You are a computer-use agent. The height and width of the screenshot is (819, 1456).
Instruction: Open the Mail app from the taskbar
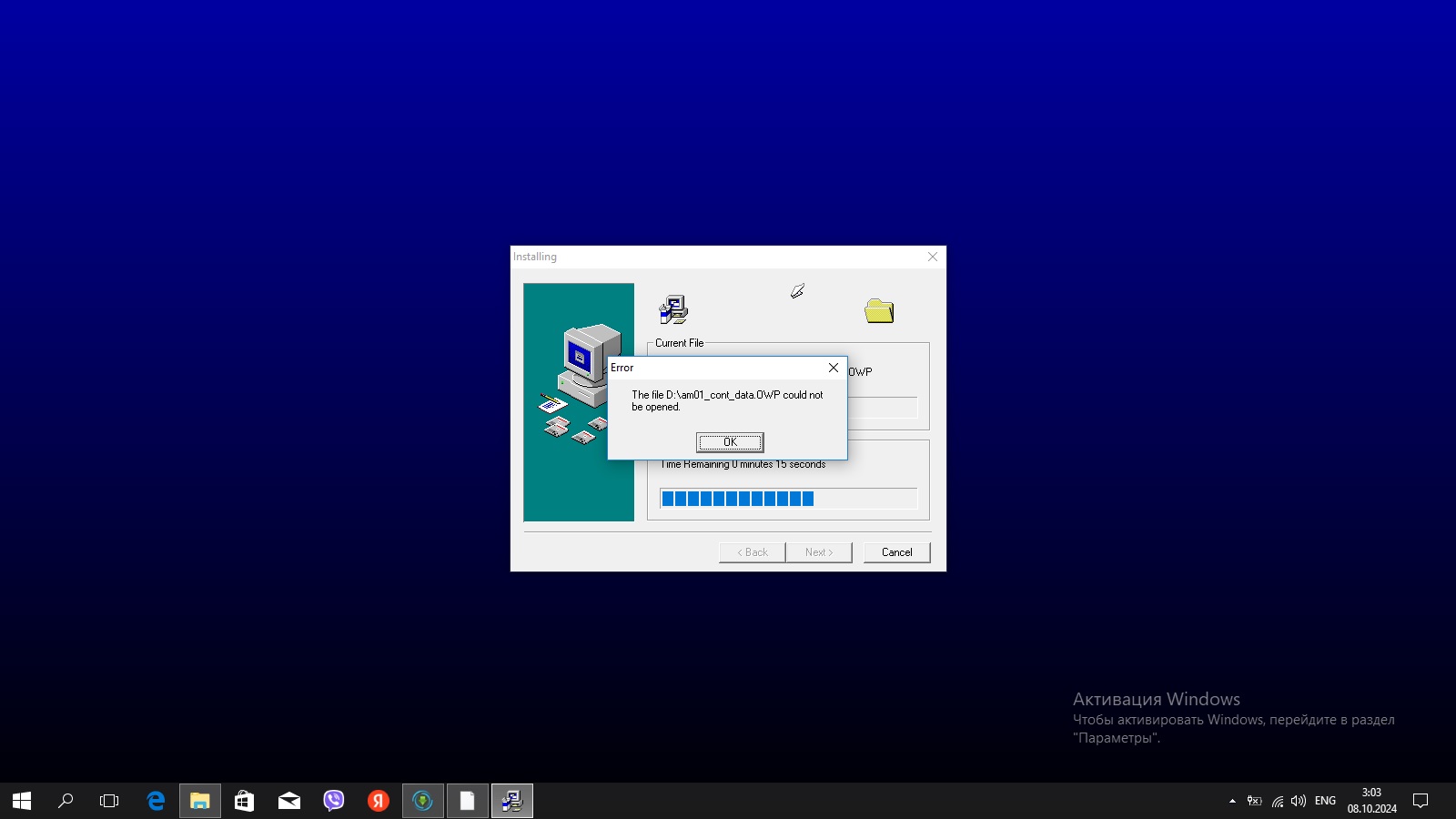(x=289, y=801)
